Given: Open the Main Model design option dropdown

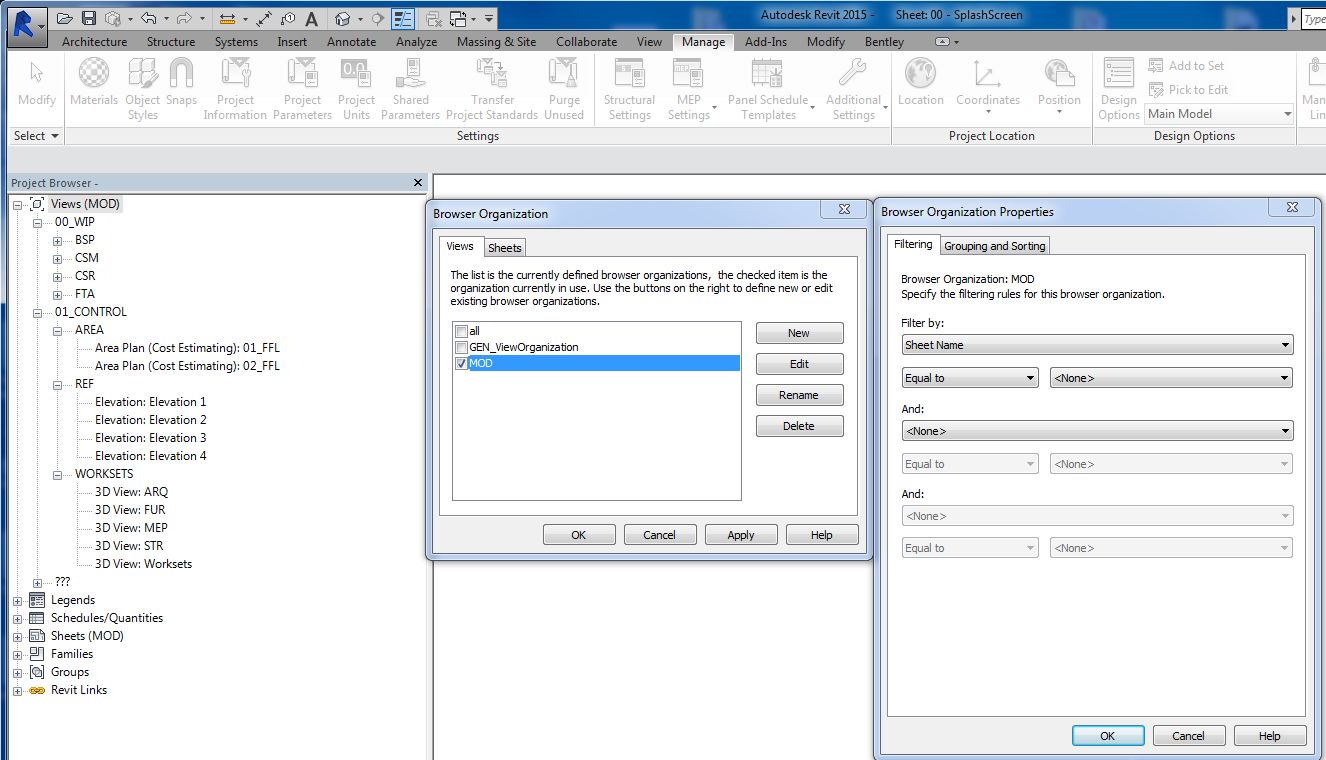Looking at the screenshot, I should pyautogui.click(x=1220, y=114).
